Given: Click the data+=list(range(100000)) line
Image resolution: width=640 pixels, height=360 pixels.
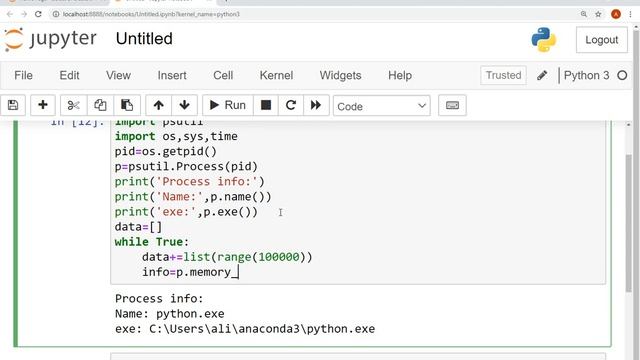Looking at the screenshot, I should pyautogui.click(x=227, y=257).
